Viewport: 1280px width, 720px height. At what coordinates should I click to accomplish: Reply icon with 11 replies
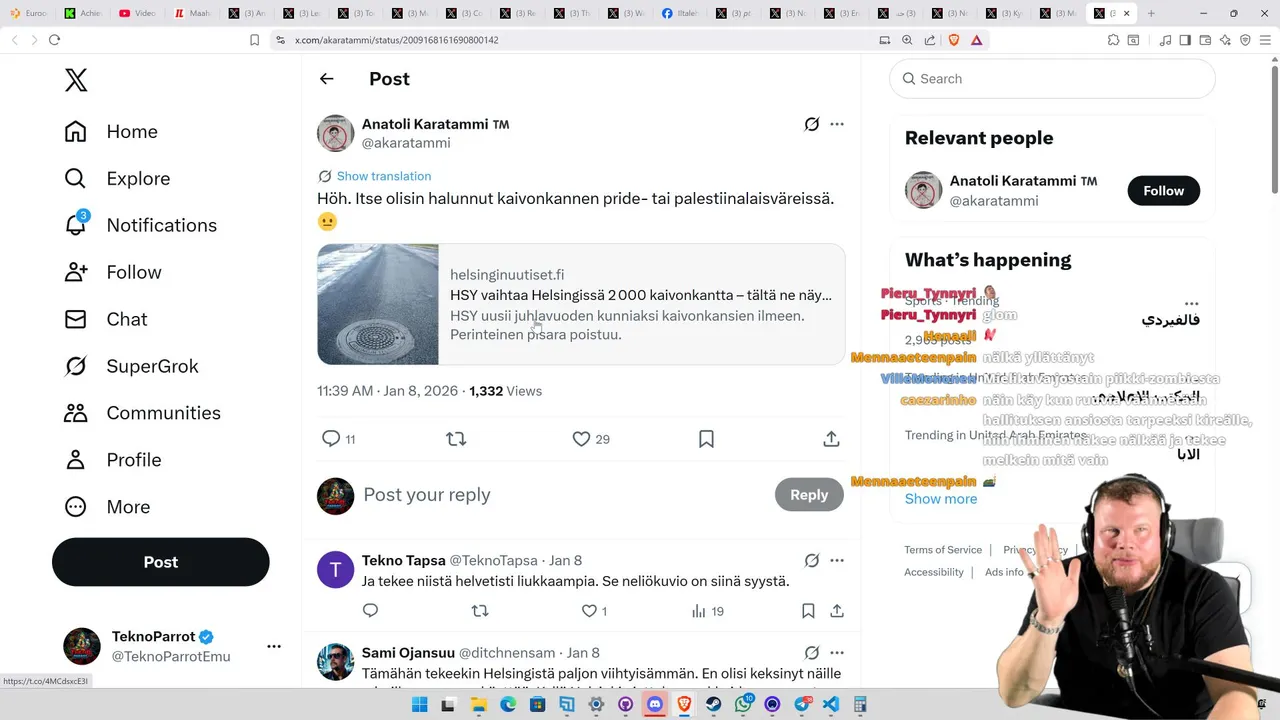pos(331,438)
